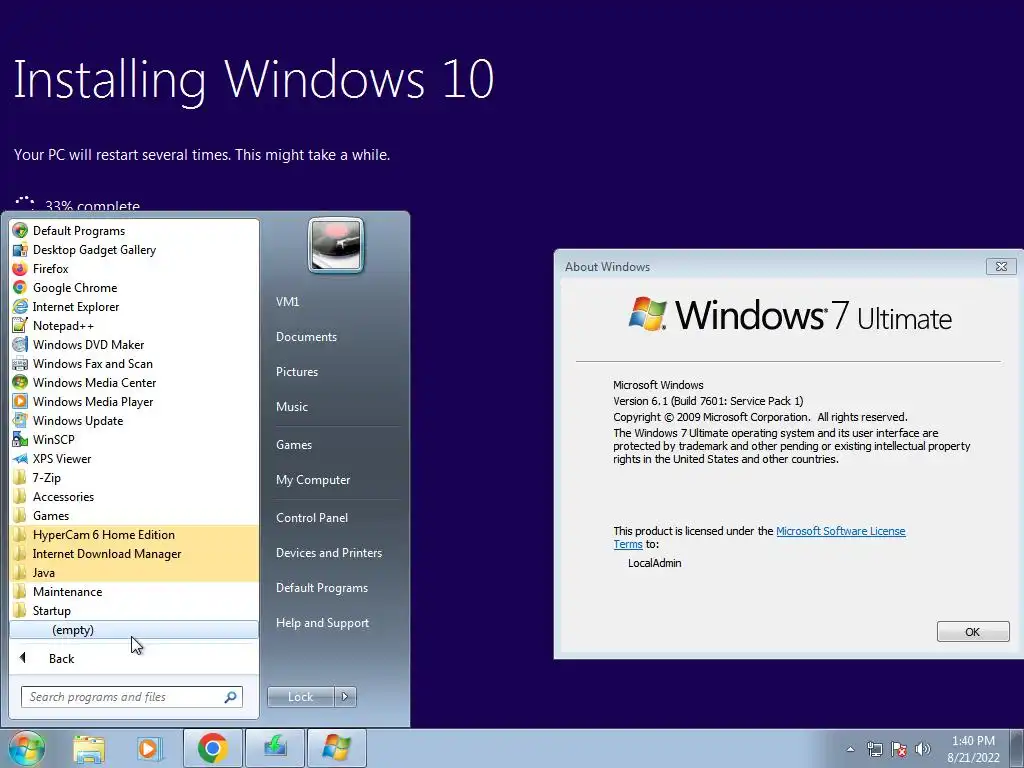Open Default Programs icon in programs list

20,231
